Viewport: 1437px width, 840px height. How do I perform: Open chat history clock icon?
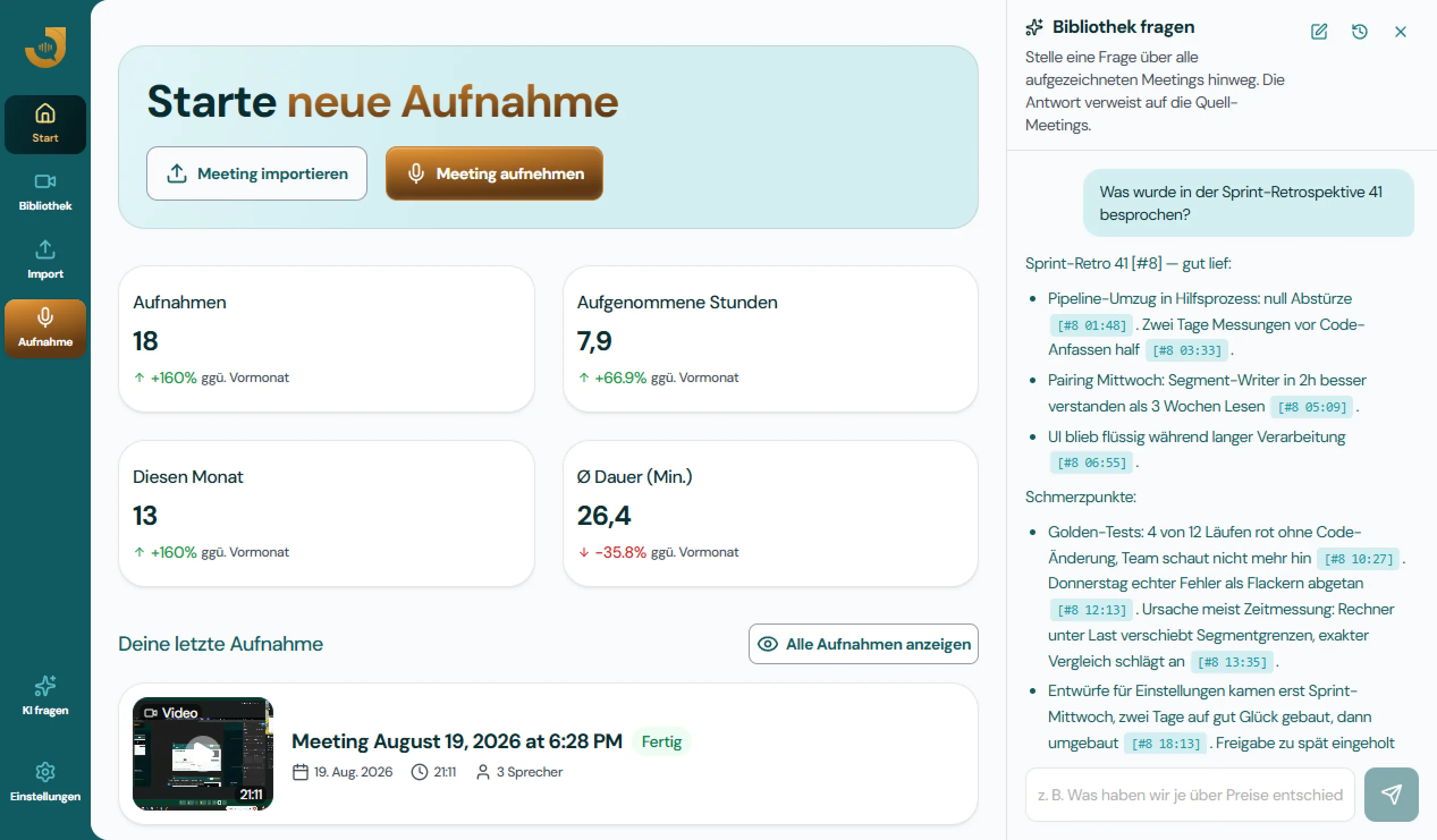tap(1360, 31)
